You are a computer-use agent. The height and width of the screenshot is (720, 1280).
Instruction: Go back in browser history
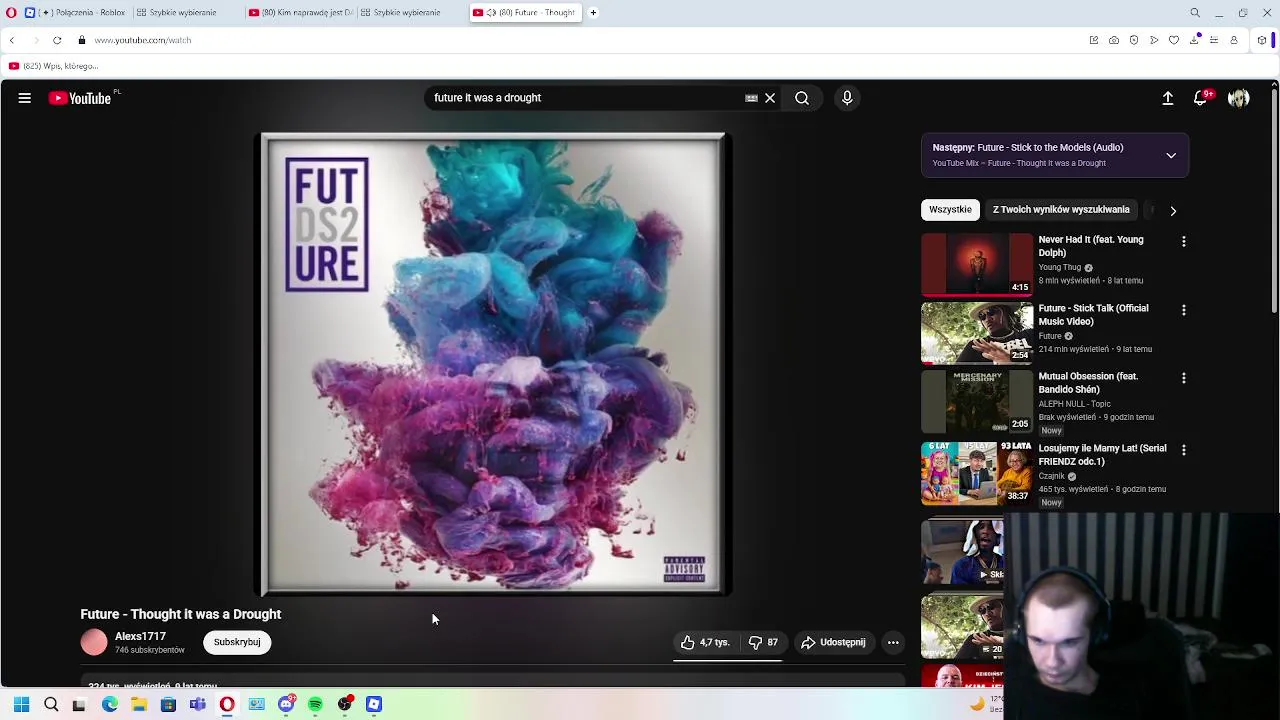point(12,40)
